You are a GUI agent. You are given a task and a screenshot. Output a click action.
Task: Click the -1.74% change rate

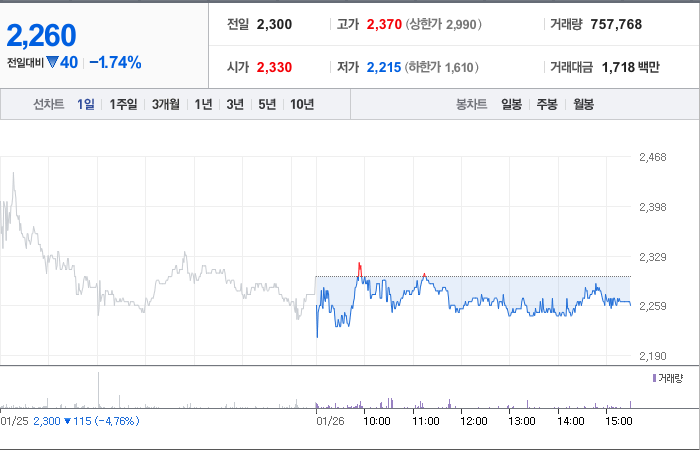click(115, 62)
